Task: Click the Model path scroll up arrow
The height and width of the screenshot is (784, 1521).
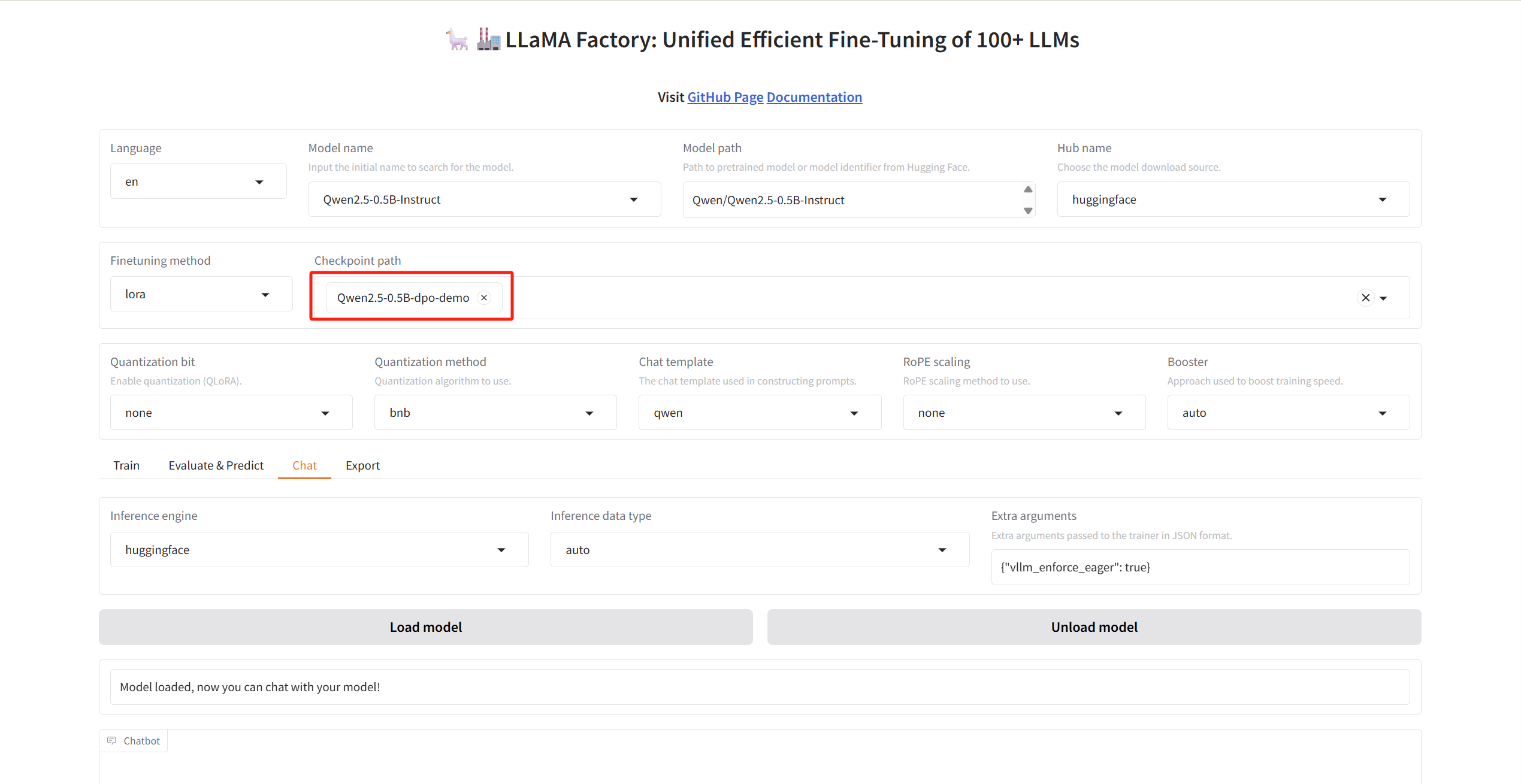Action: pyautogui.click(x=1028, y=190)
